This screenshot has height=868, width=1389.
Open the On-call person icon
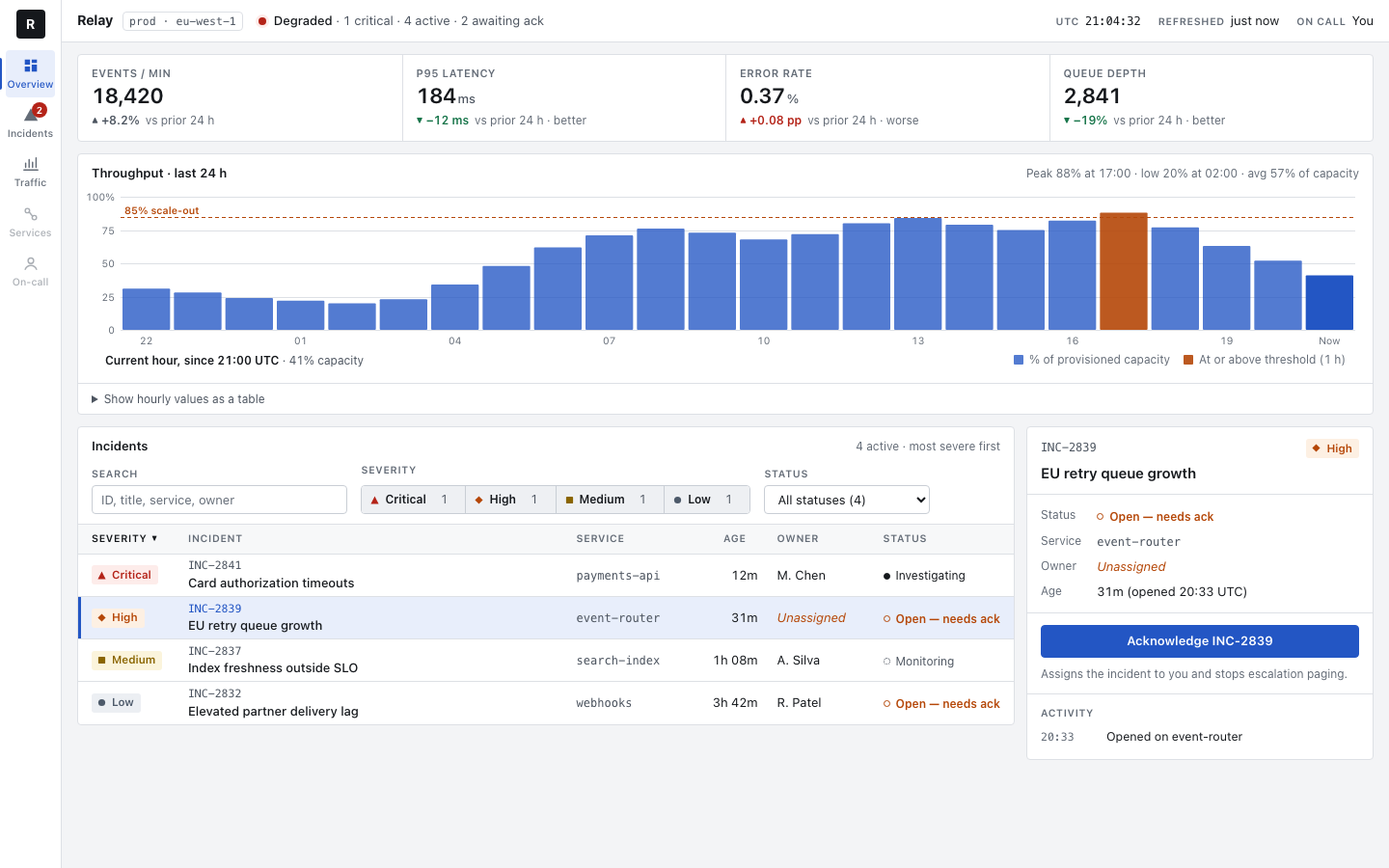(x=31, y=263)
